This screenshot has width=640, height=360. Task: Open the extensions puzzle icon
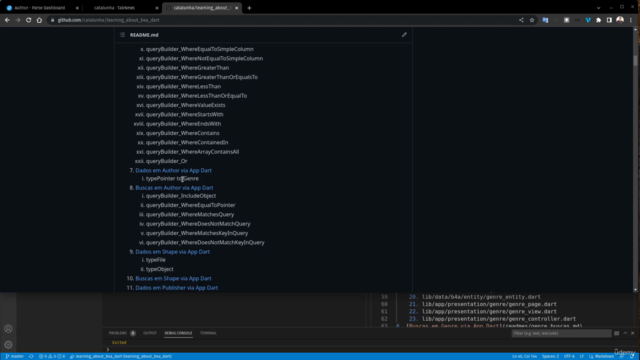point(598,20)
